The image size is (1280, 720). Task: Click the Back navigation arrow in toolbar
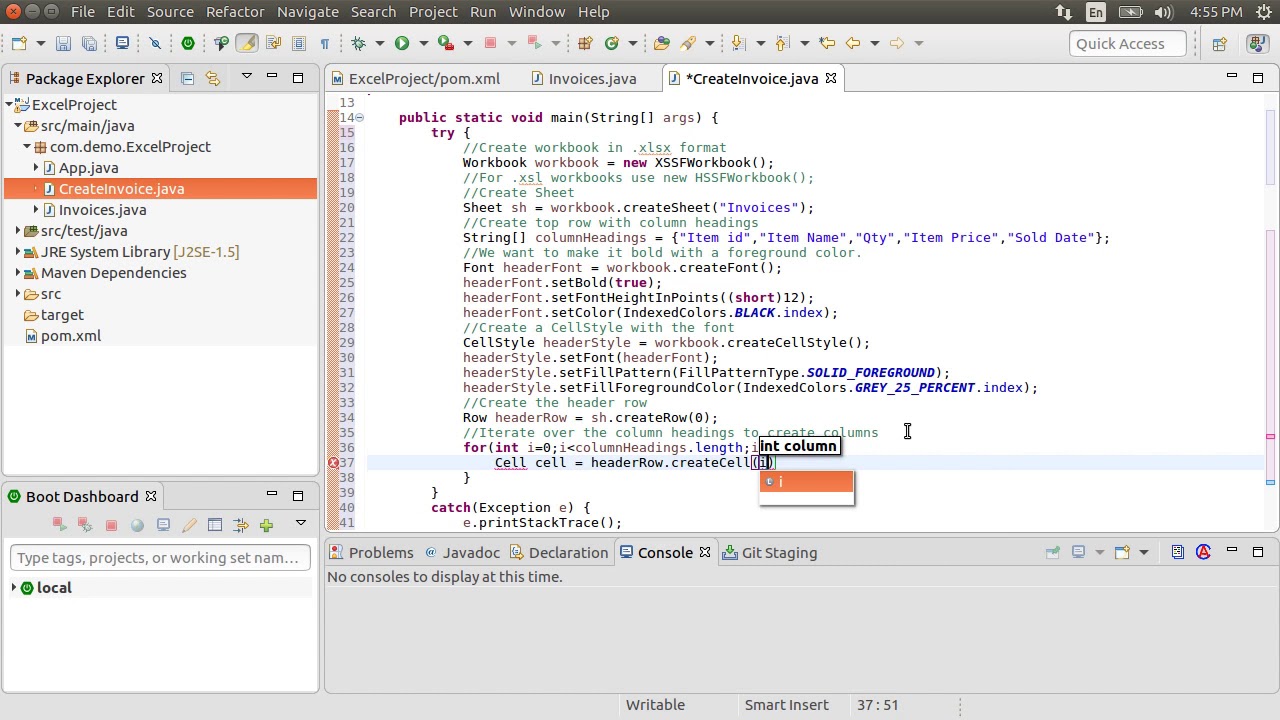[x=853, y=43]
